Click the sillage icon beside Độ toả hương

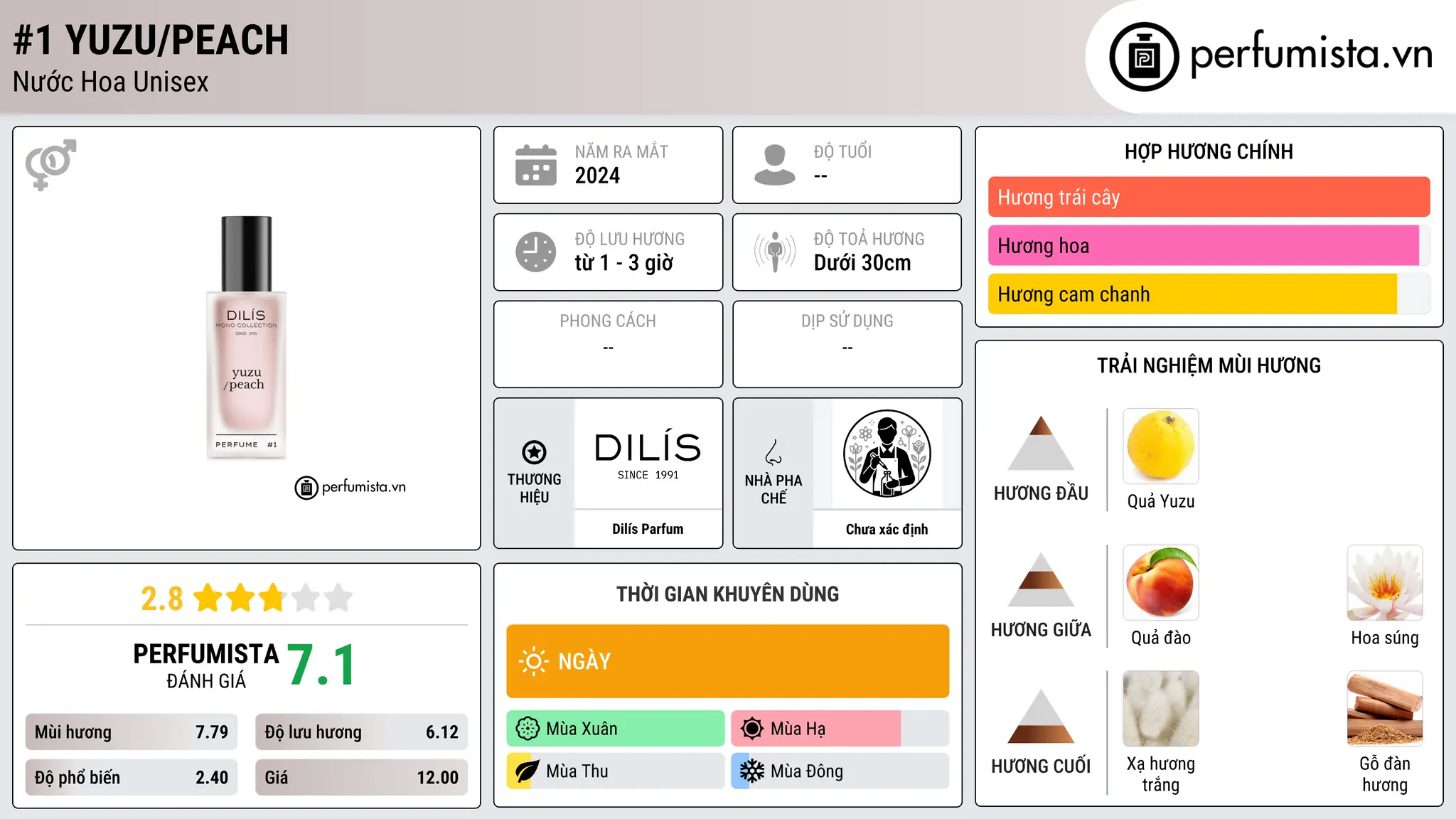click(774, 252)
